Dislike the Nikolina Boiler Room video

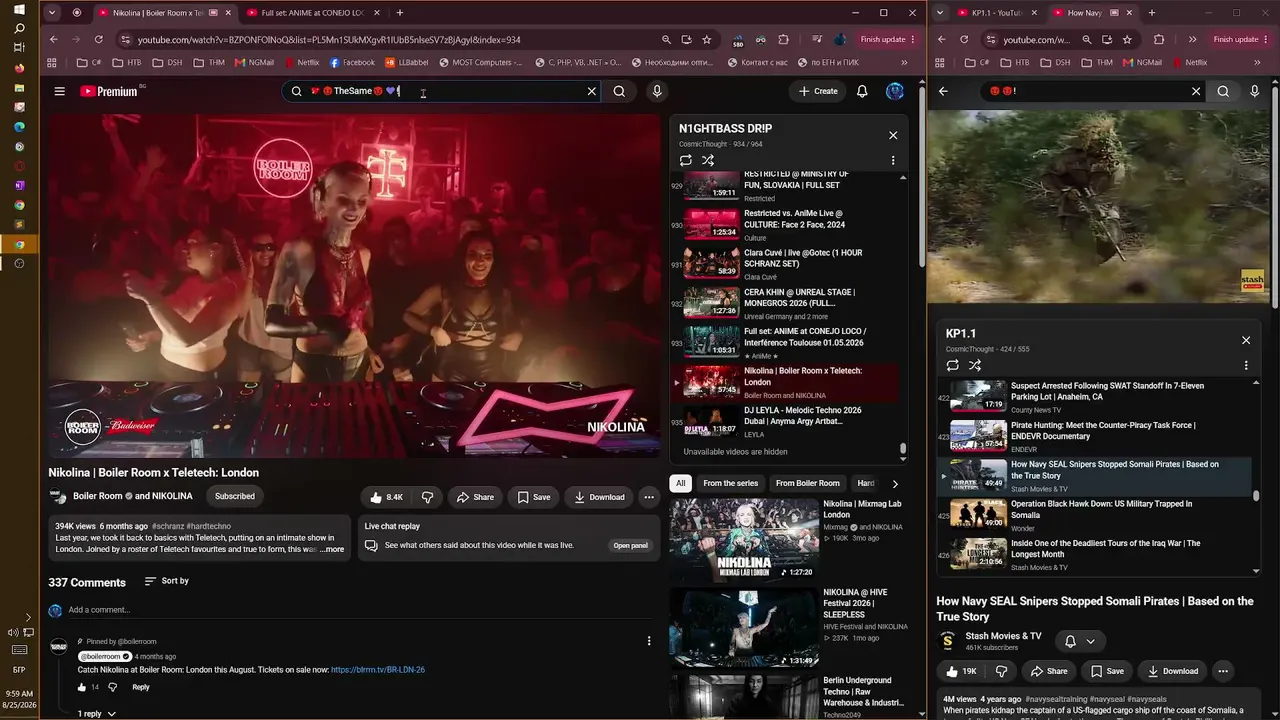[427, 497]
